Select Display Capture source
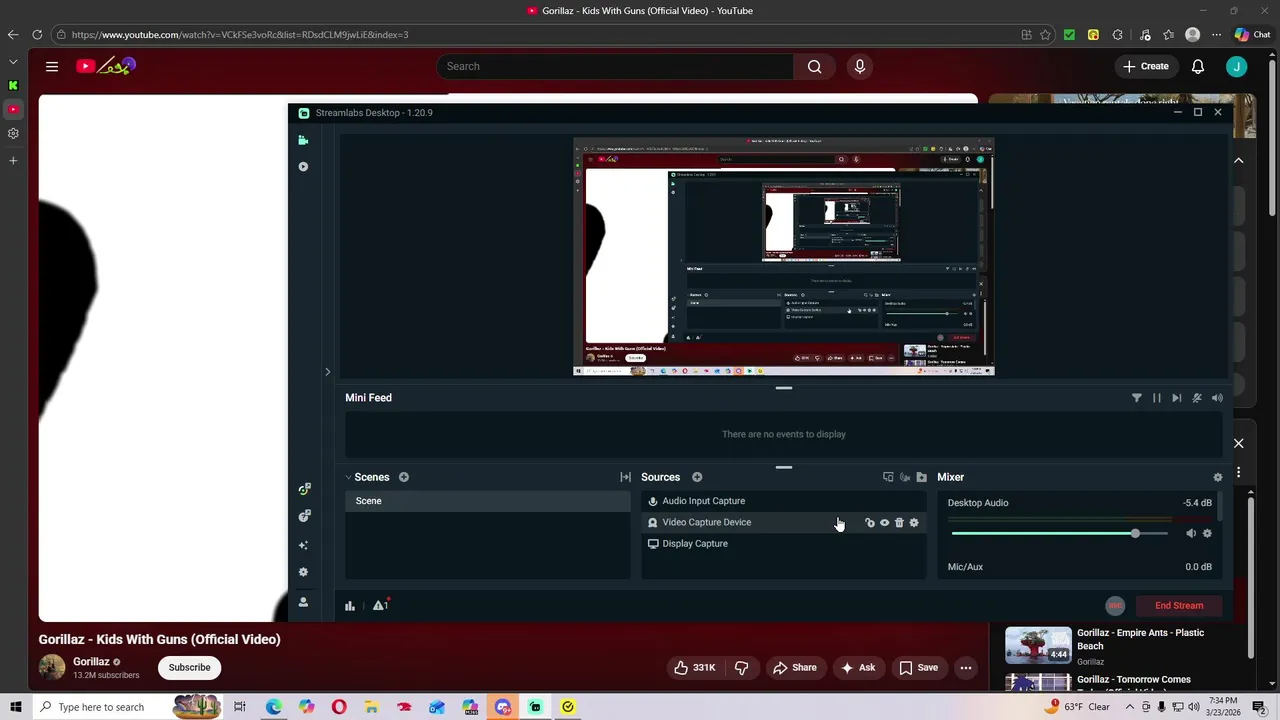The image size is (1280, 720). coord(783,544)
